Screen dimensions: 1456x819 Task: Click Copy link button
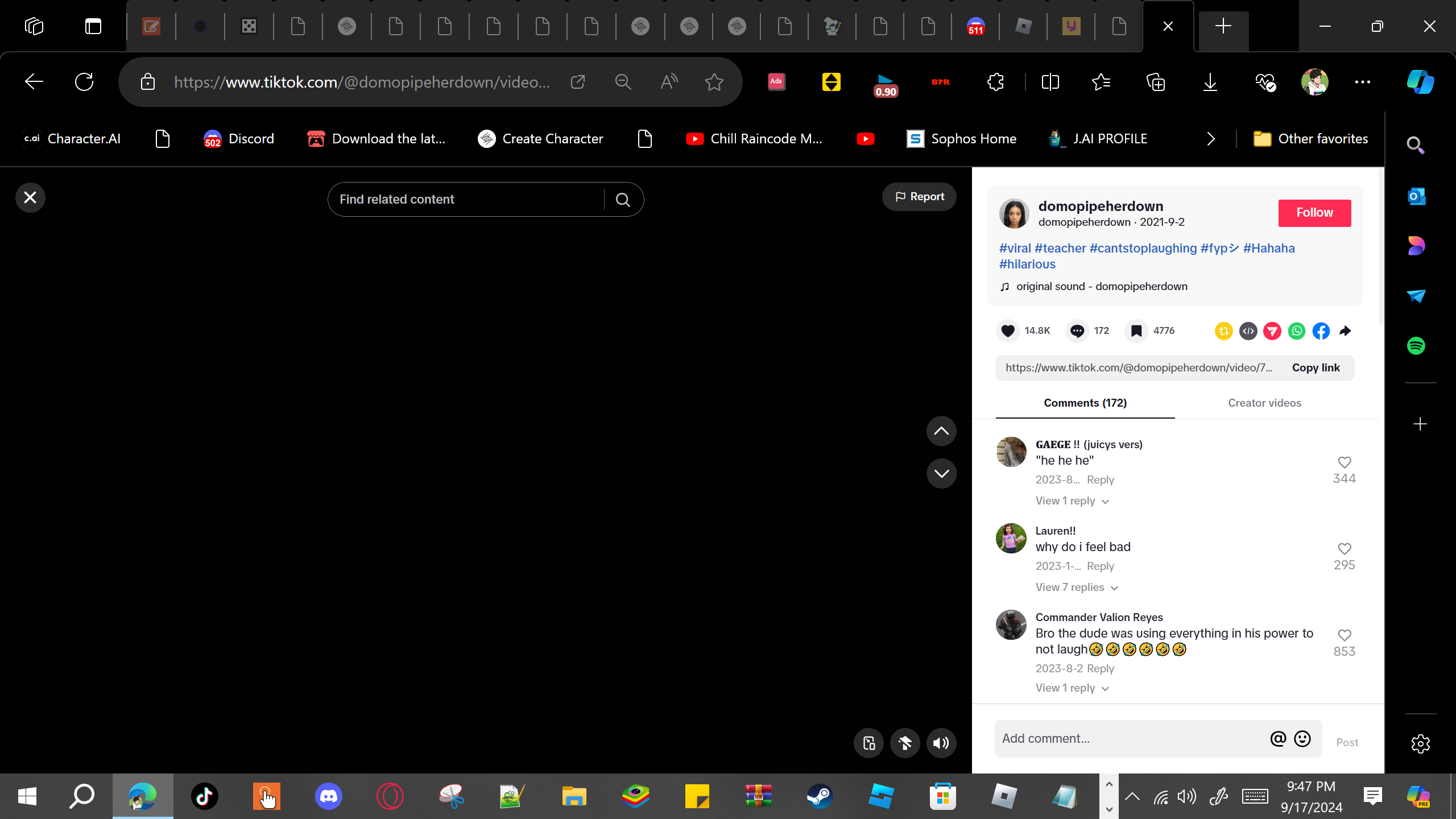click(1316, 368)
